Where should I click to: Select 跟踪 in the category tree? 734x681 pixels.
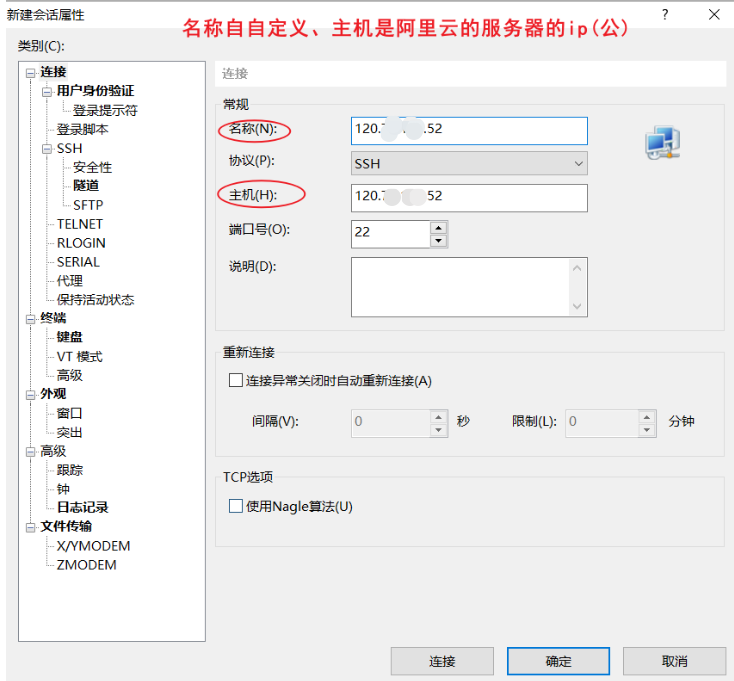69,470
